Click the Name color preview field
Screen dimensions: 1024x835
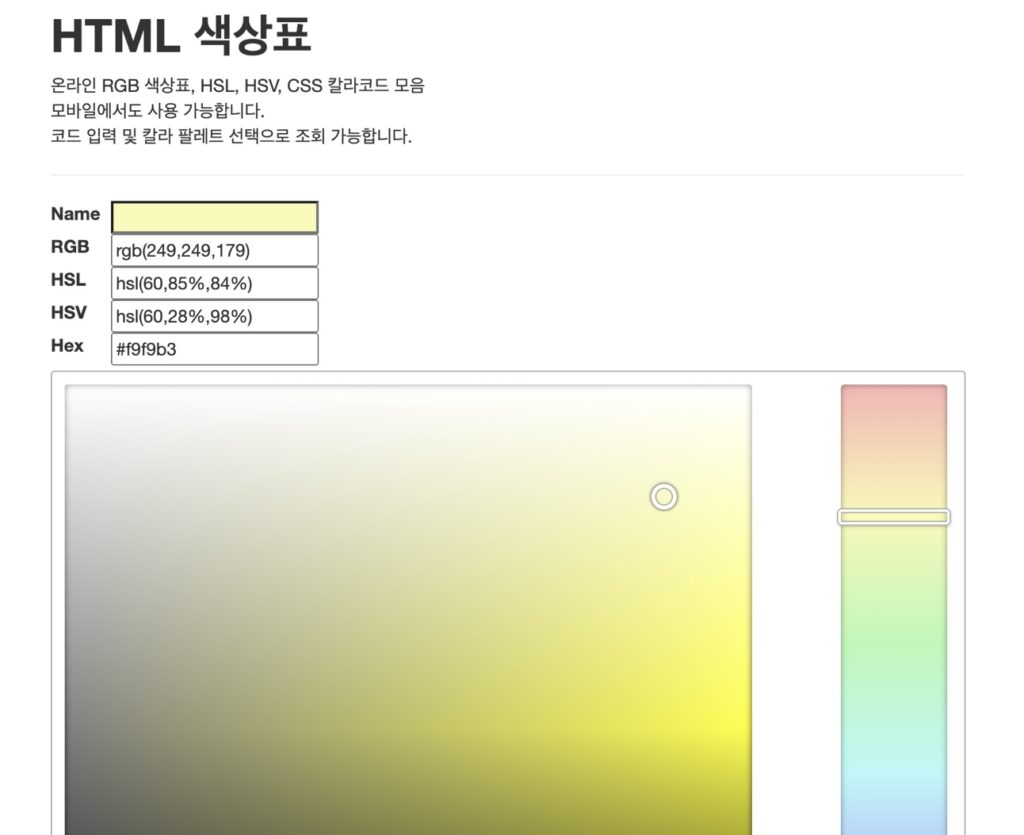pyautogui.click(x=214, y=217)
